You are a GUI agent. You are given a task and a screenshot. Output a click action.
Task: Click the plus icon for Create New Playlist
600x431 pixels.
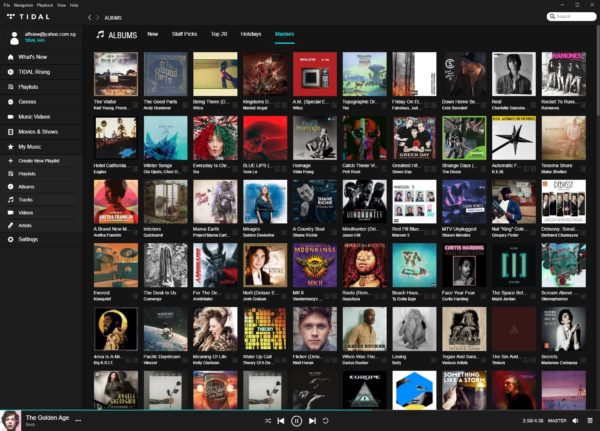click(10, 161)
